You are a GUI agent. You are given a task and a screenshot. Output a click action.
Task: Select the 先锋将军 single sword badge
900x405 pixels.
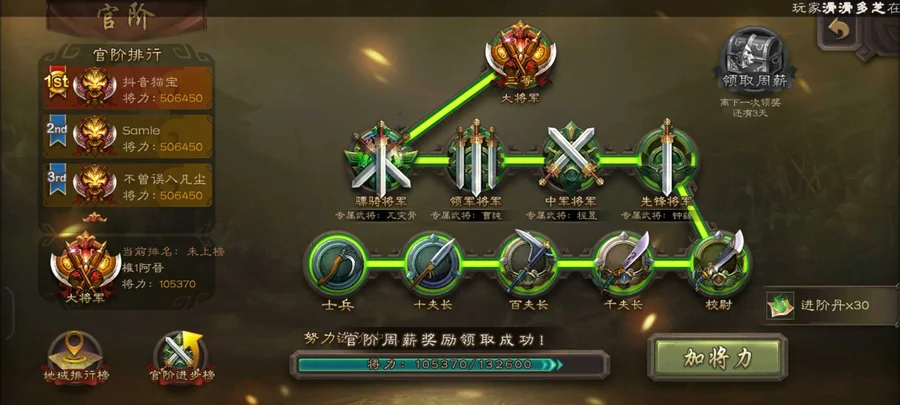click(666, 159)
